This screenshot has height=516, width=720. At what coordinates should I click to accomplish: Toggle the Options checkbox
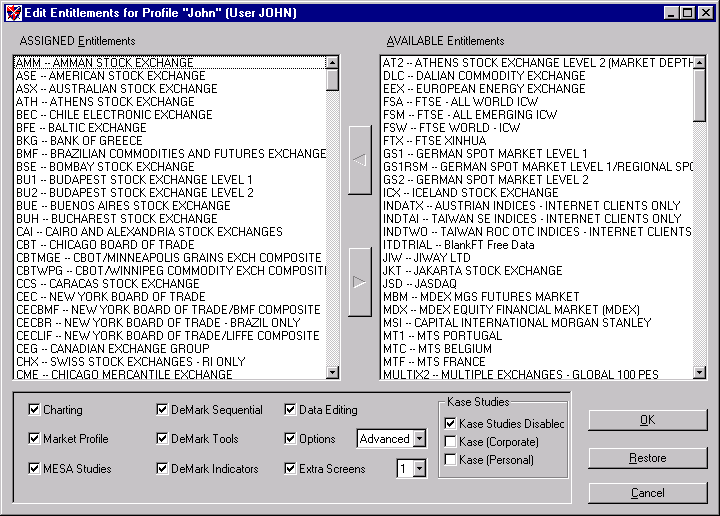(290, 438)
